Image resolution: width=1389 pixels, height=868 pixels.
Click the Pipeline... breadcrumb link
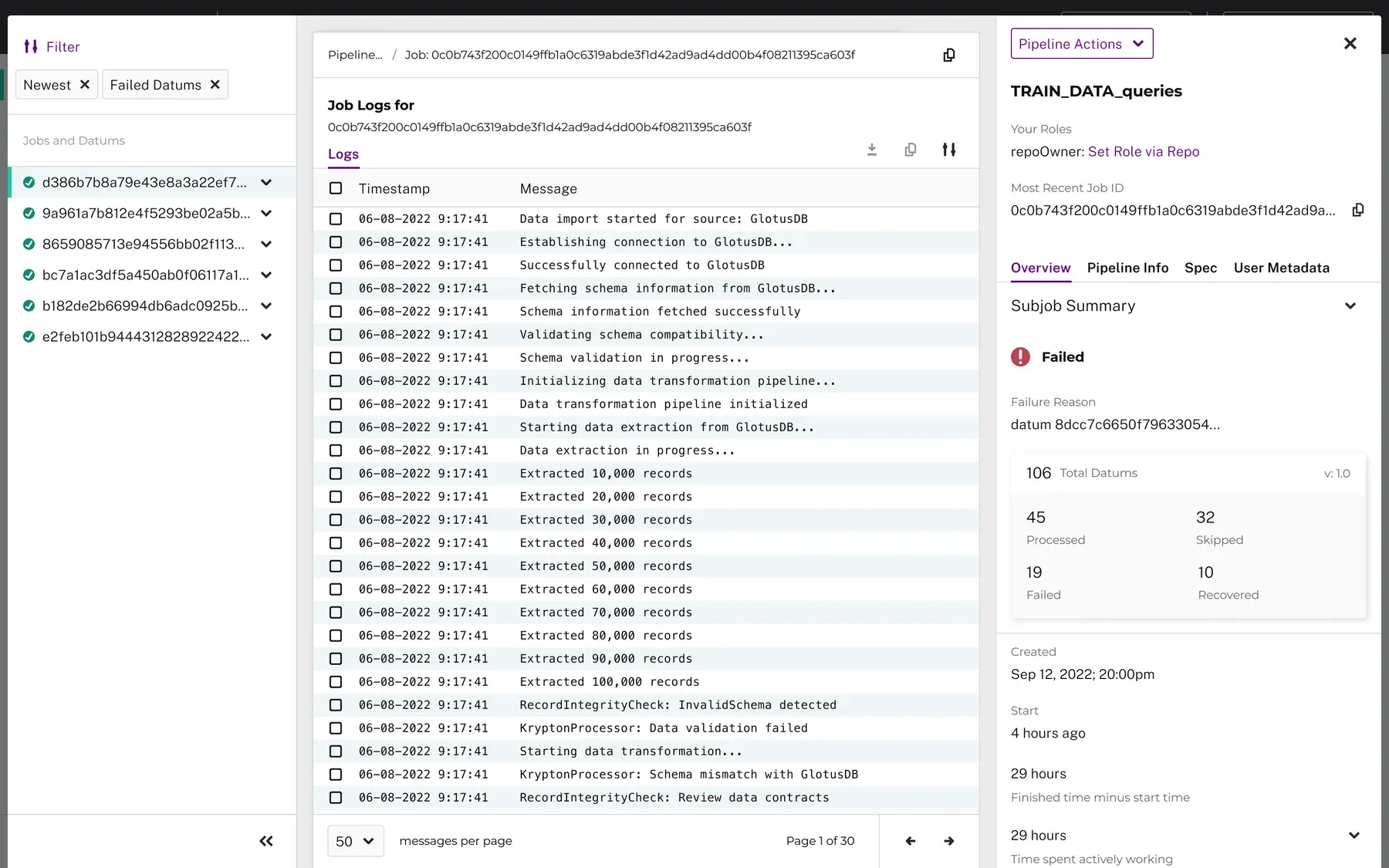tap(355, 55)
